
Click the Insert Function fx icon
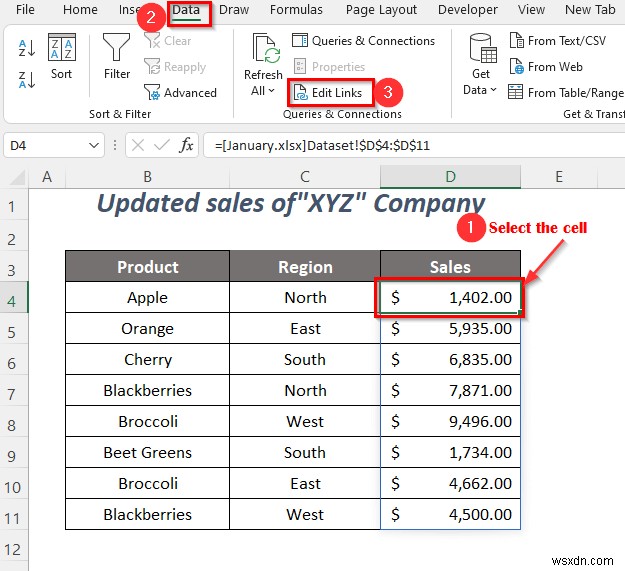tap(186, 145)
